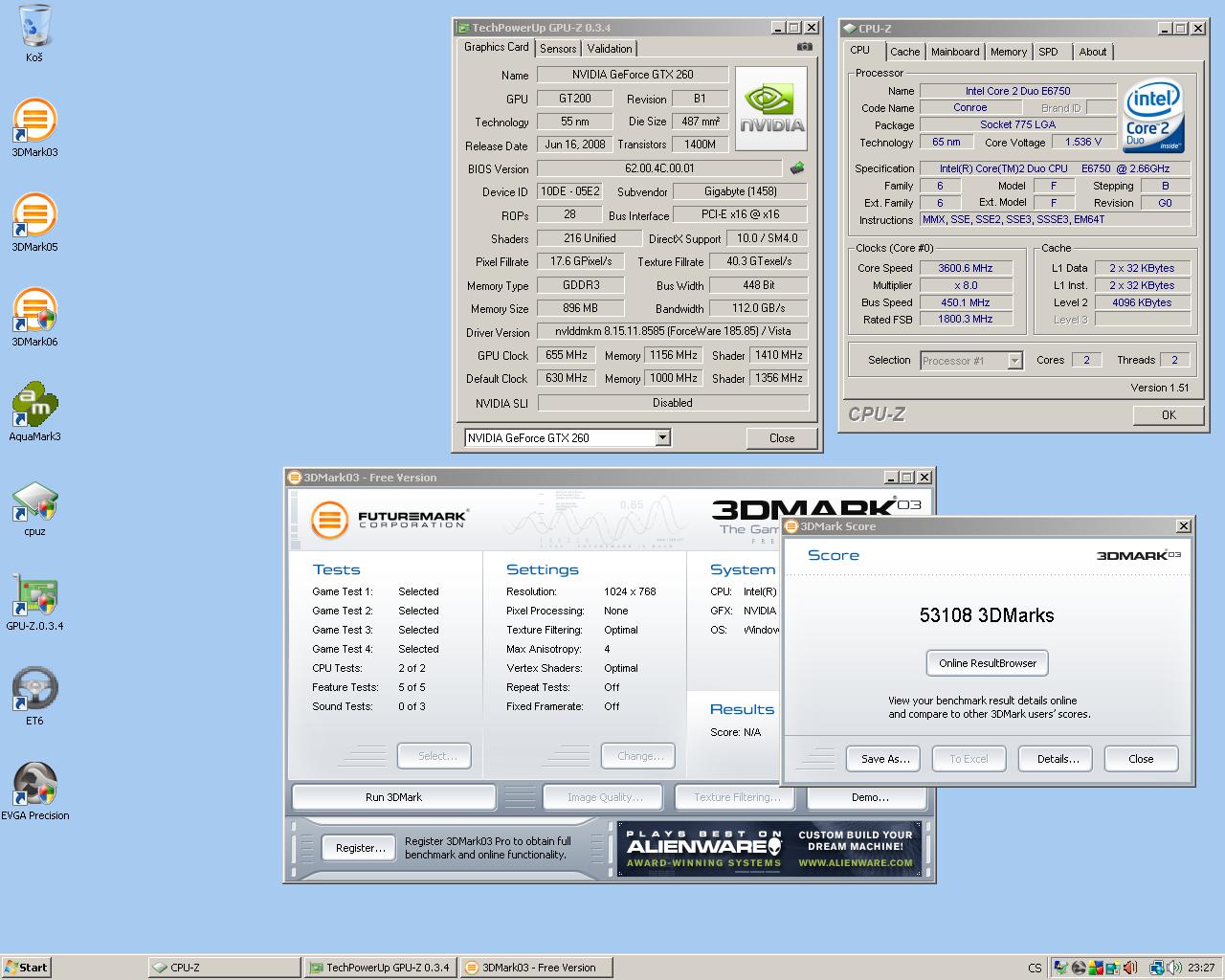
Task: Open the graphics card selection dropdown in GPU-Z
Action: (x=662, y=437)
